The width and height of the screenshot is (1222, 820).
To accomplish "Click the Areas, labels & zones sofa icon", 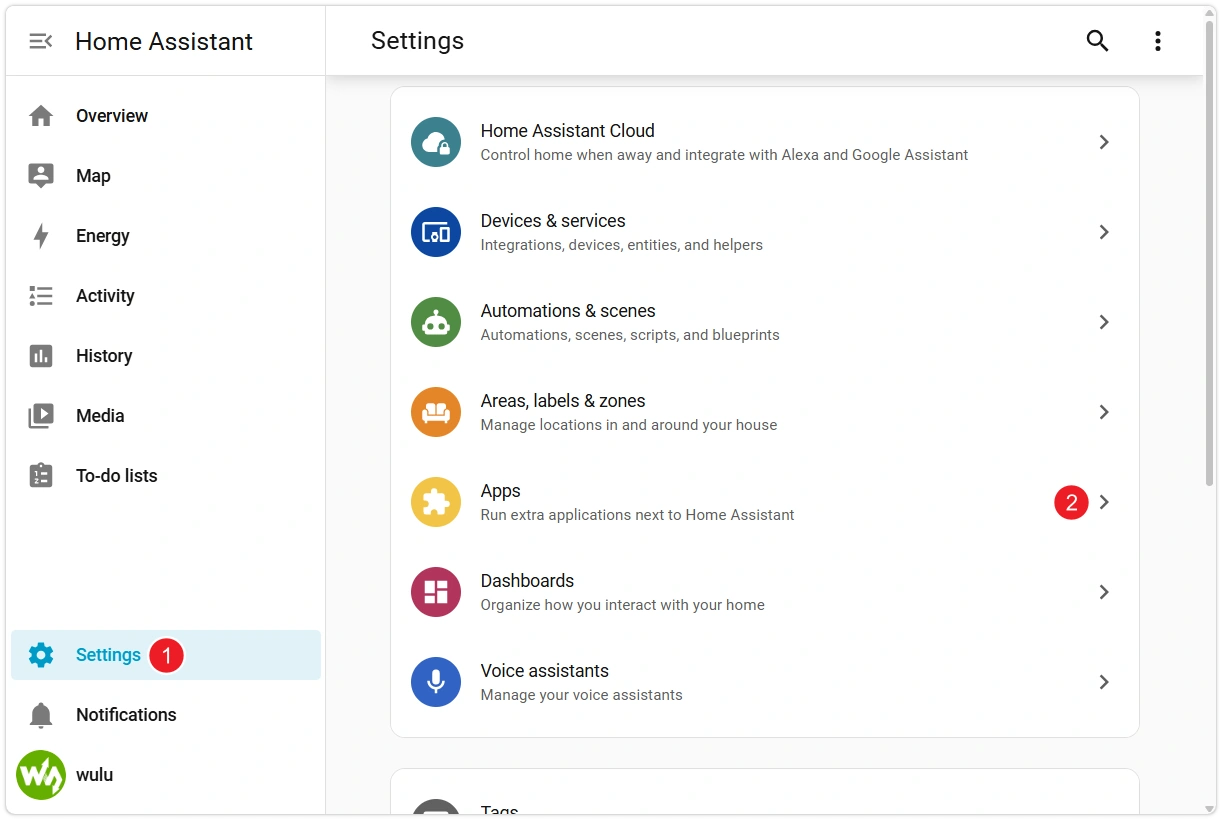I will 436,412.
